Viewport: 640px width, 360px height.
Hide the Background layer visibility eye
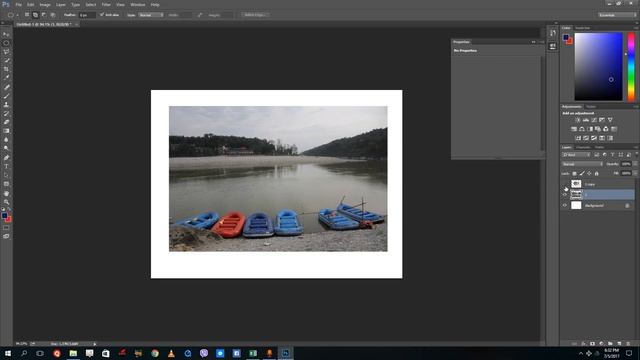pyautogui.click(x=565, y=205)
